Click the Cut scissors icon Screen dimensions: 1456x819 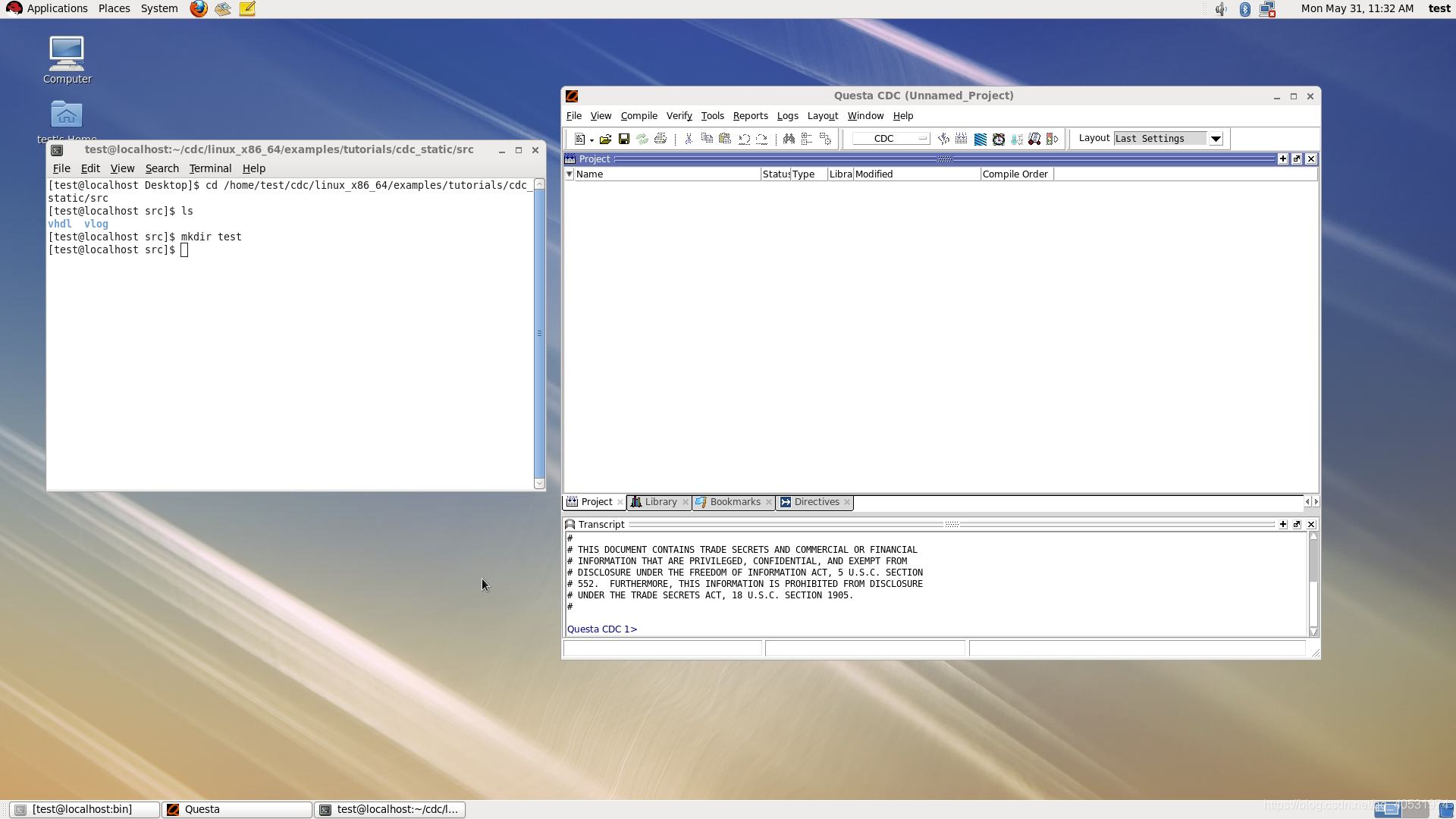pyautogui.click(x=689, y=139)
